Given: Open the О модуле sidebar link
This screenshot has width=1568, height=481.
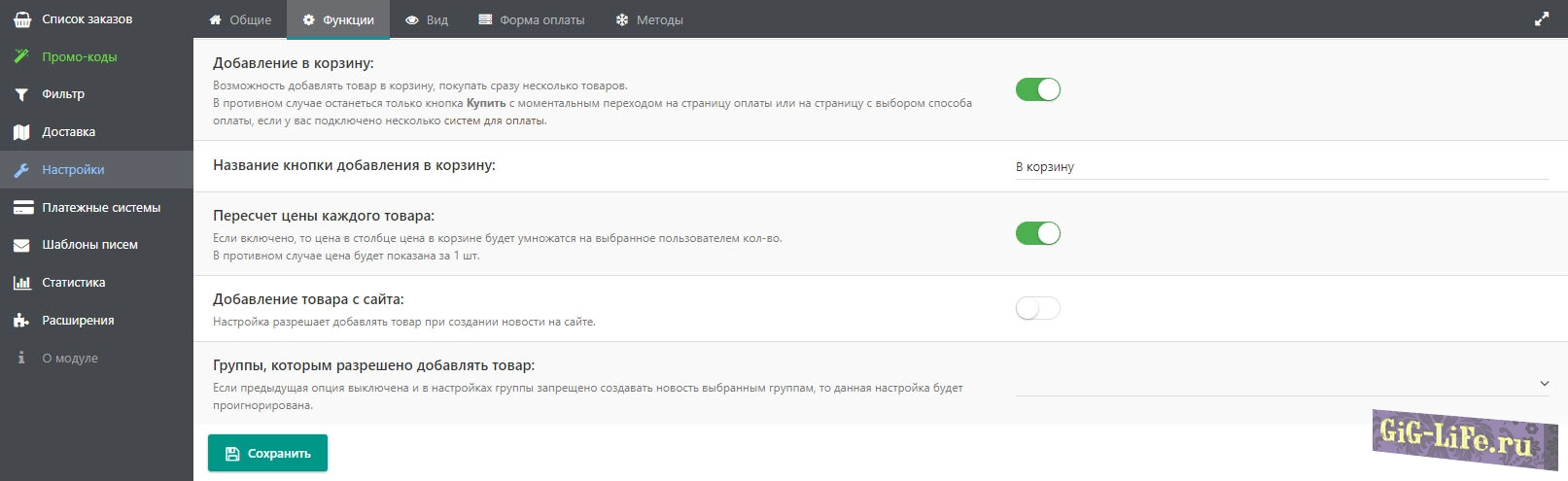Looking at the screenshot, I should pos(69,359).
